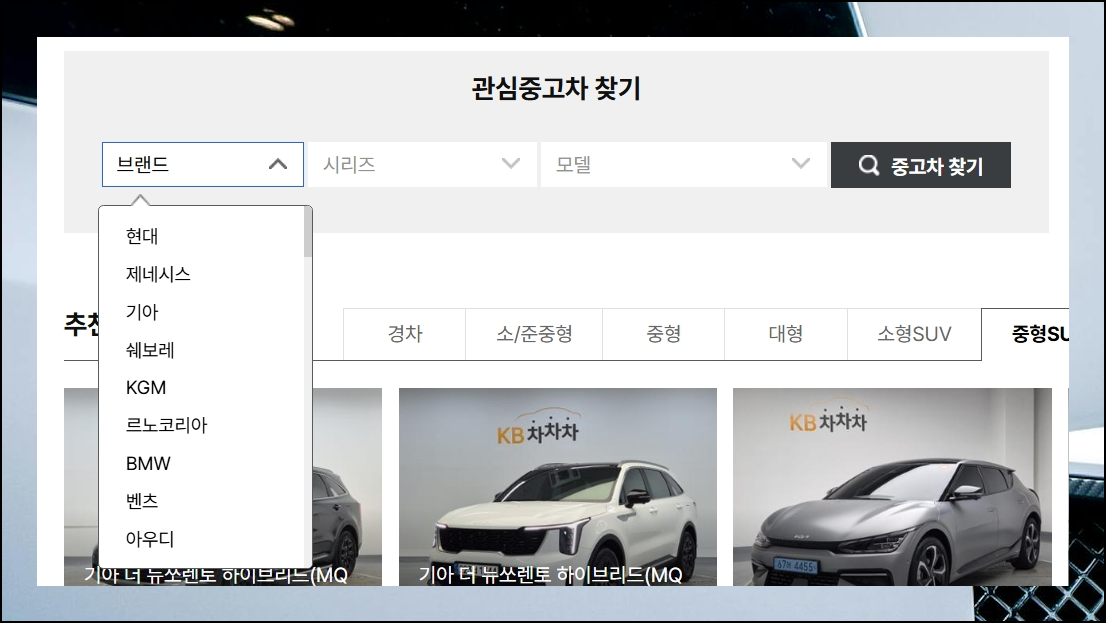Image resolution: width=1106 pixels, height=623 pixels.
Task: Click the magnifier icon in search button
Action: click(x=868, y=165)
